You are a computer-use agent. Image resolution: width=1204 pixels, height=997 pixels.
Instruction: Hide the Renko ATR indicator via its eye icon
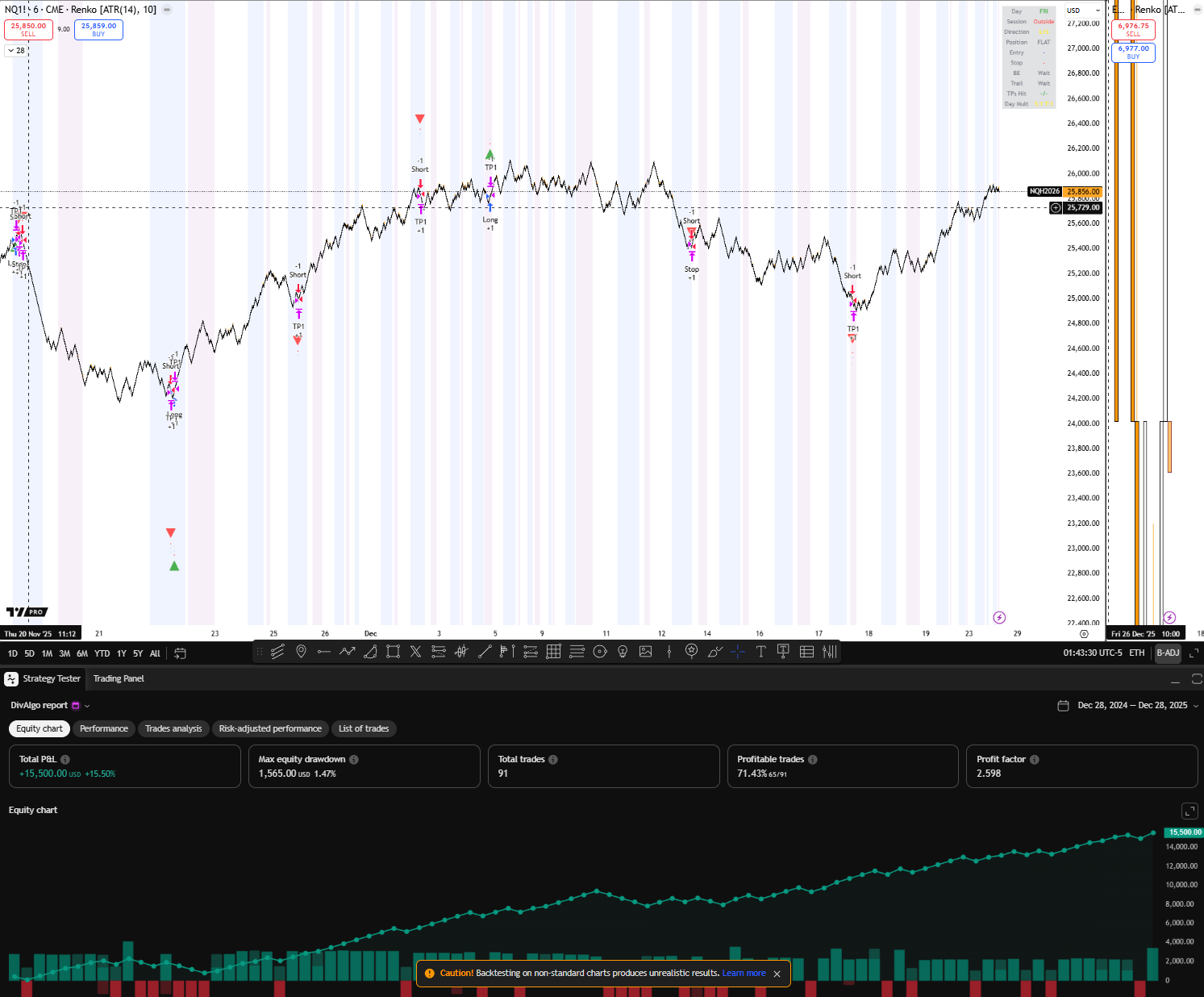(x=166, y=10)
